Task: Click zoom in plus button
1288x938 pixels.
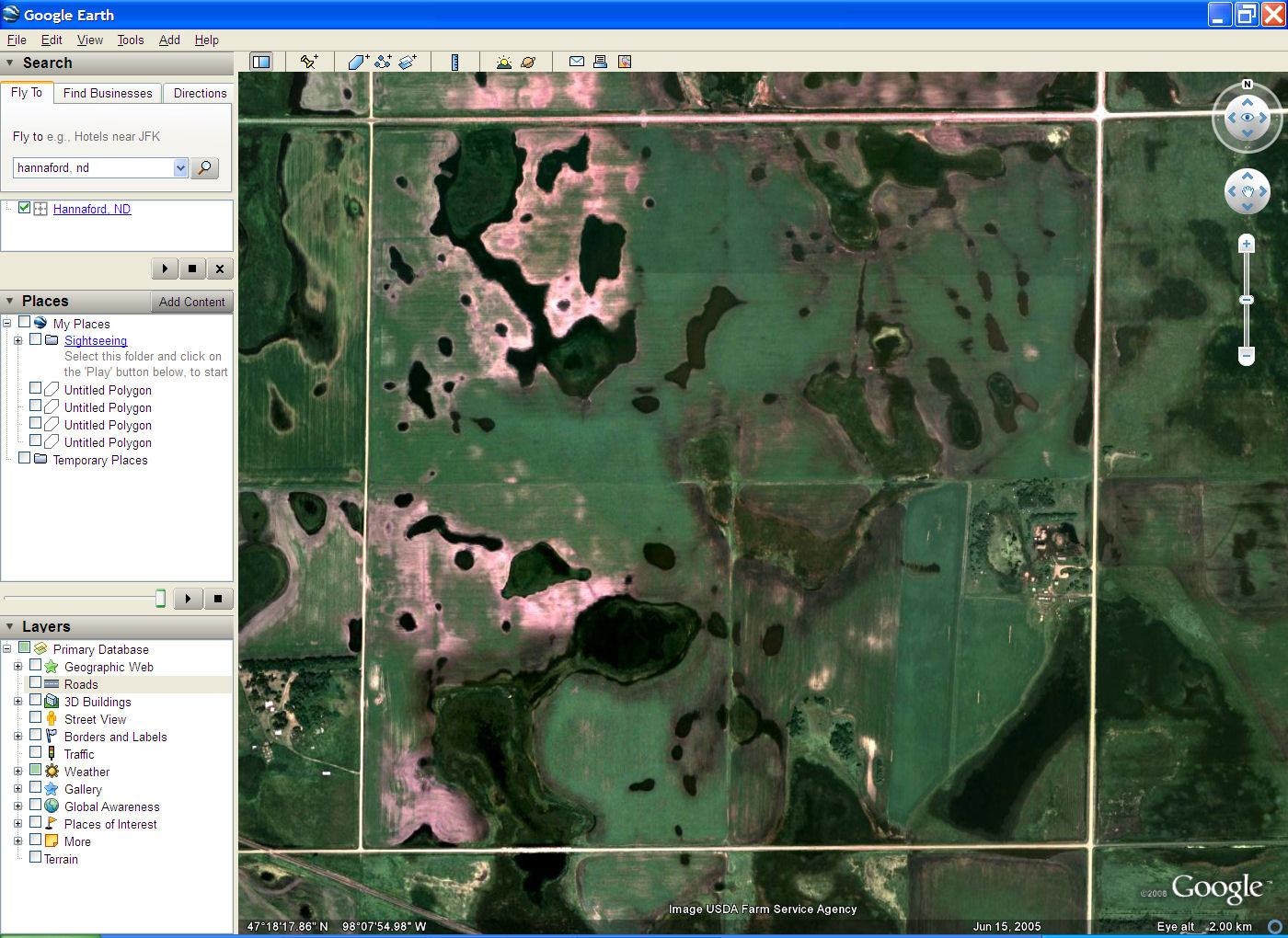Action: (1247, 244)
